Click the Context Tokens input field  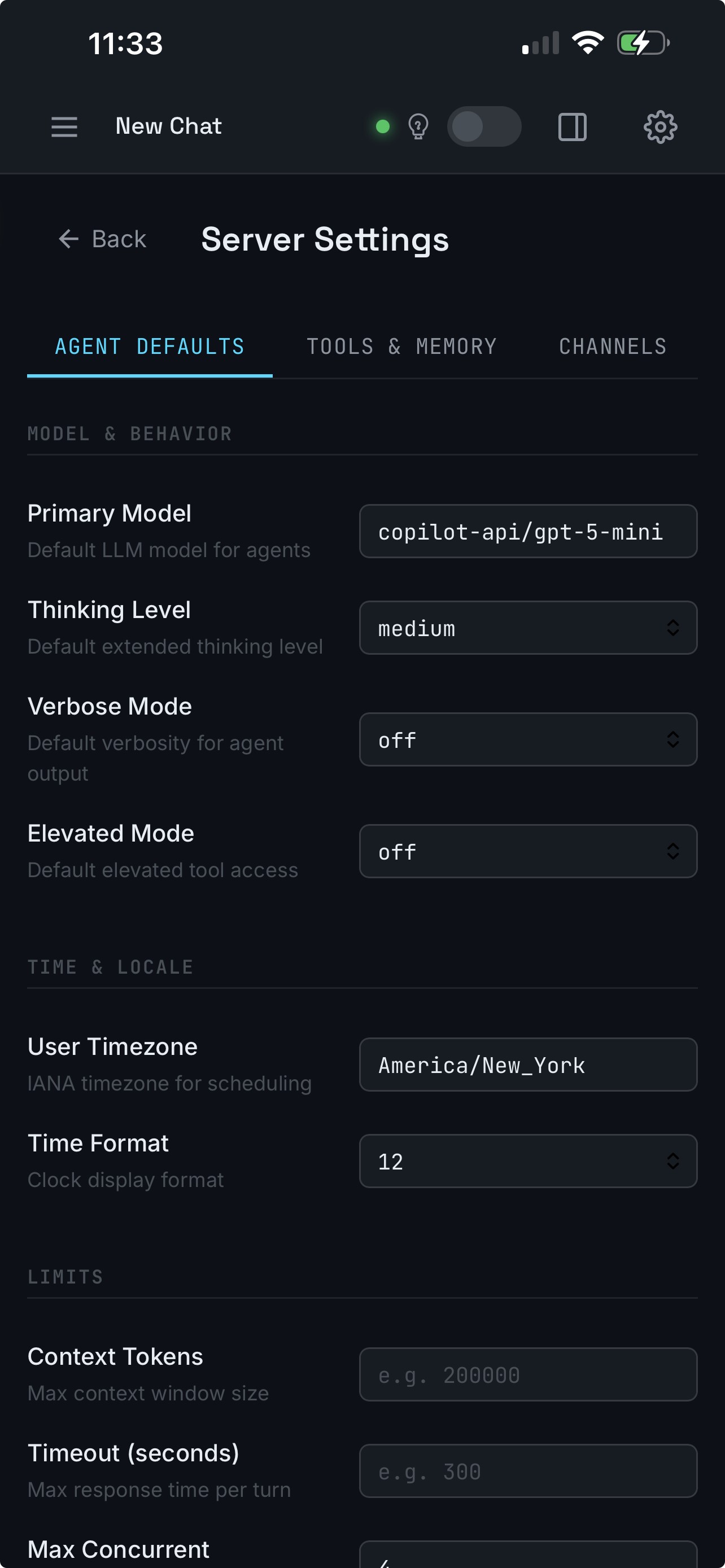(x=529, y=1375)
